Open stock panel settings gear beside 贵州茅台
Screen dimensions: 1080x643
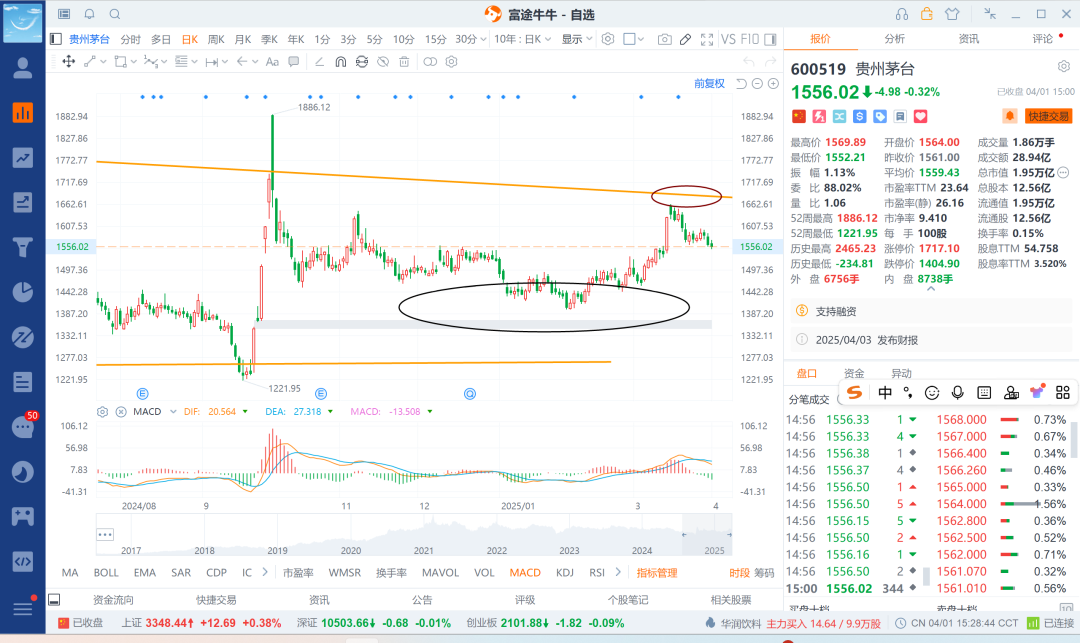click(1063, 67)
